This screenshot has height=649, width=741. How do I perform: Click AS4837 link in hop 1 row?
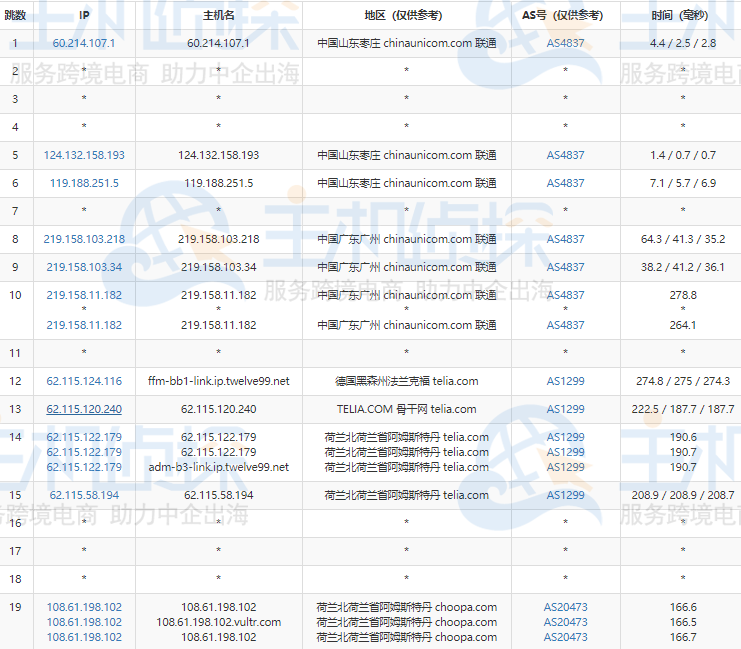pos(565,43)
